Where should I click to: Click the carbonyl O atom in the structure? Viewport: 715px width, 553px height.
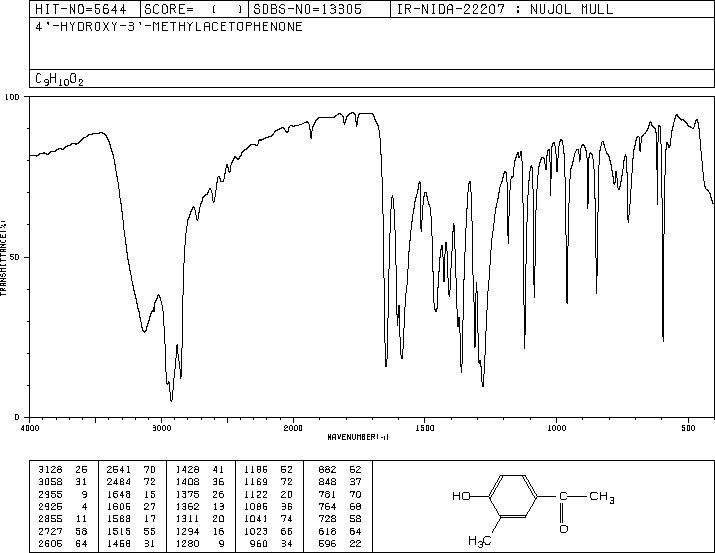pos(564,529)
